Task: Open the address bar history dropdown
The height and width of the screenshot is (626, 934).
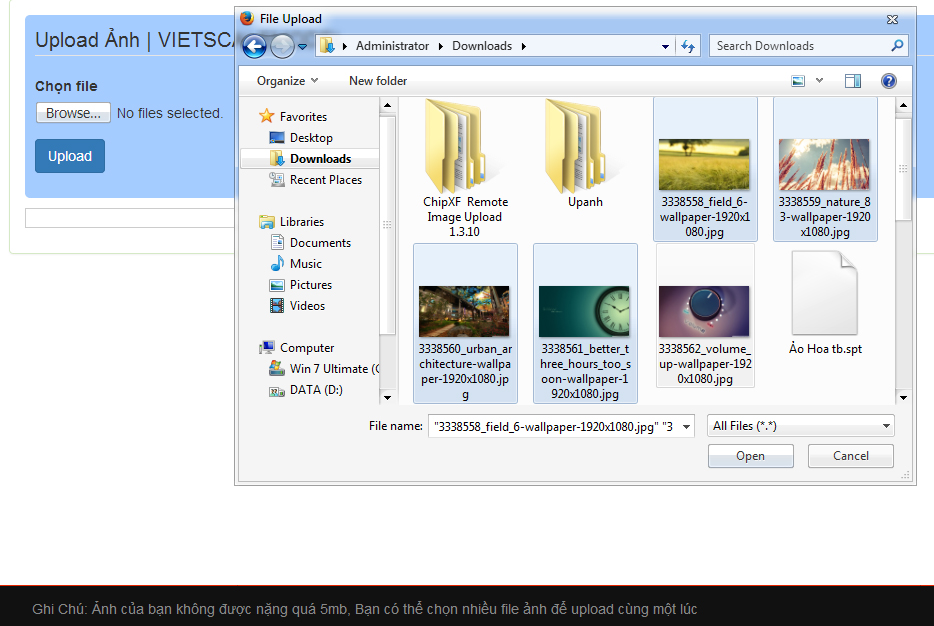Action: [665, 46]
